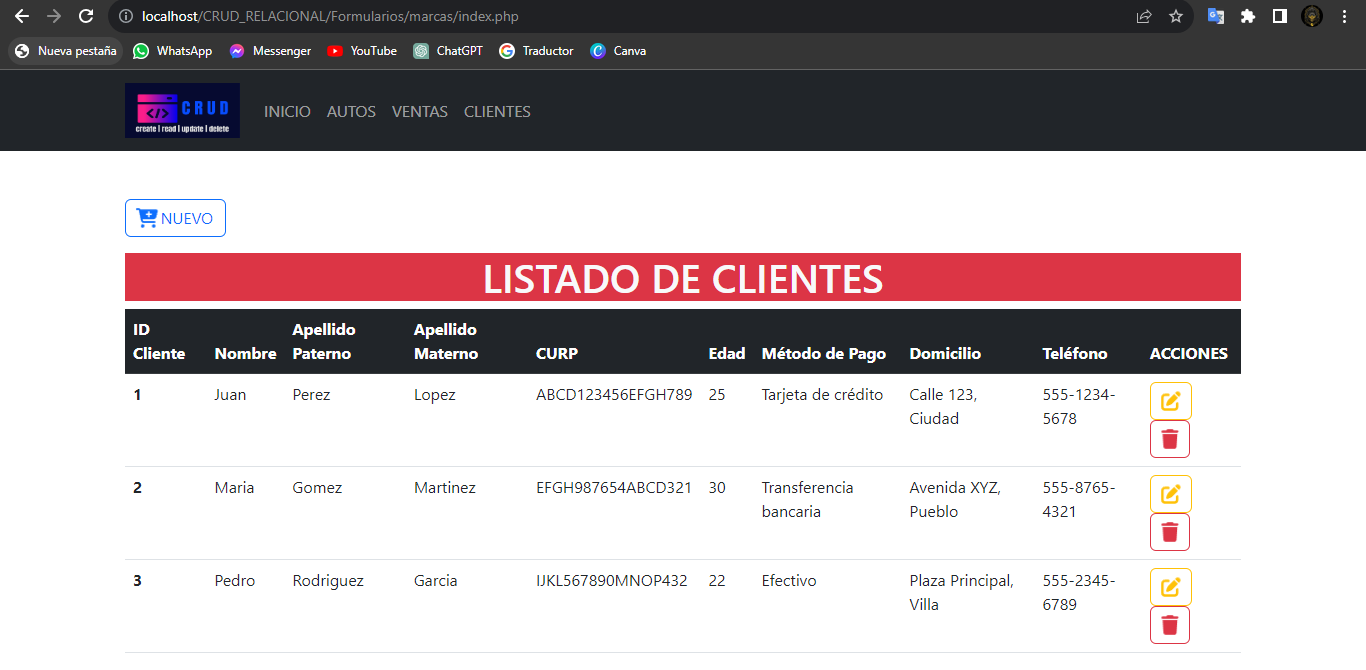Open ChatGPT from the bookmarks bar
Screen dimensions: 1366x670
(448, 50)
